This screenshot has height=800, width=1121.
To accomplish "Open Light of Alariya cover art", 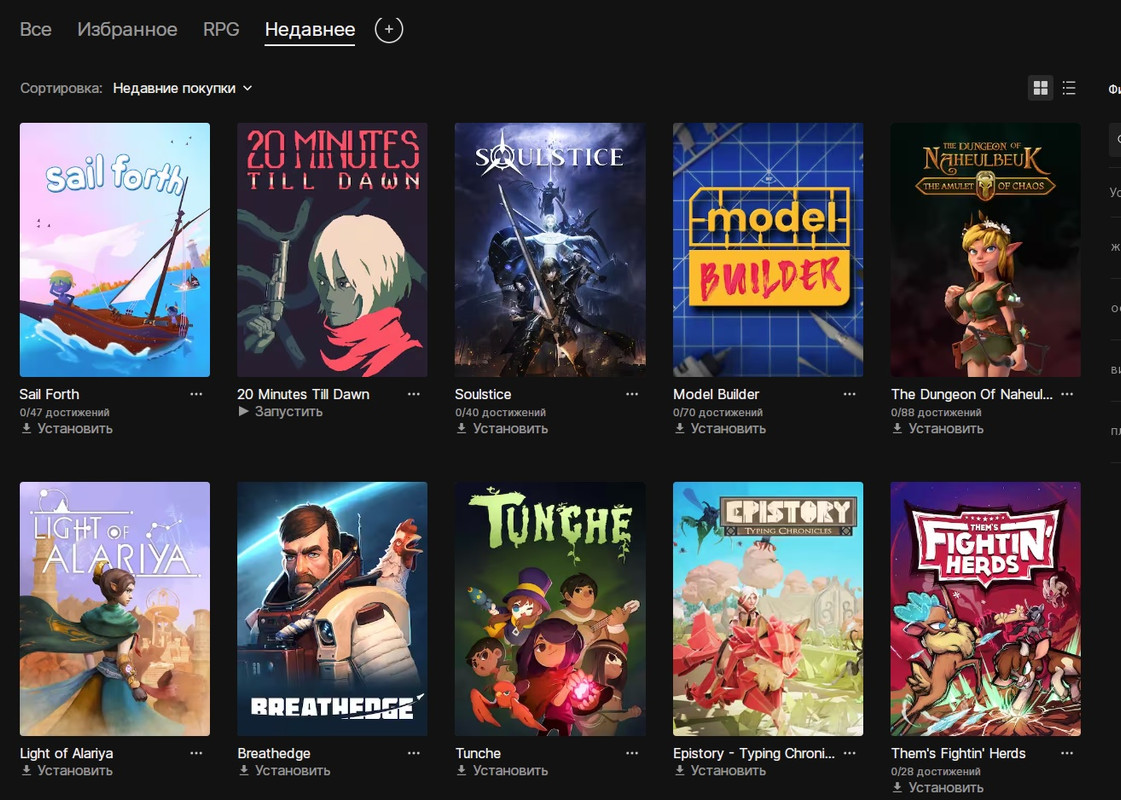I will tap(115, 608).
